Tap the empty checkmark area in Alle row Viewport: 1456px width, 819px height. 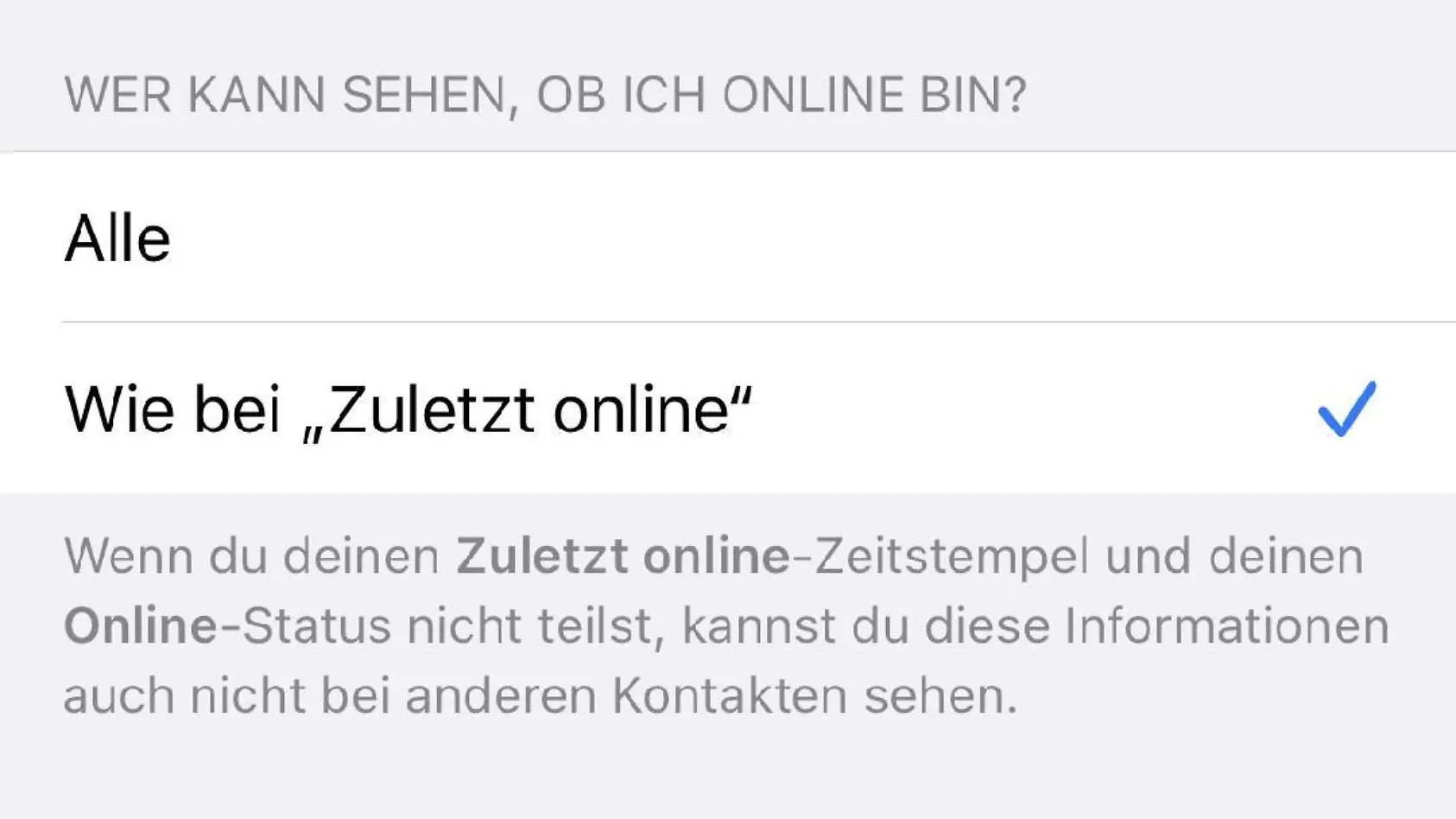tap(1346, 238)
